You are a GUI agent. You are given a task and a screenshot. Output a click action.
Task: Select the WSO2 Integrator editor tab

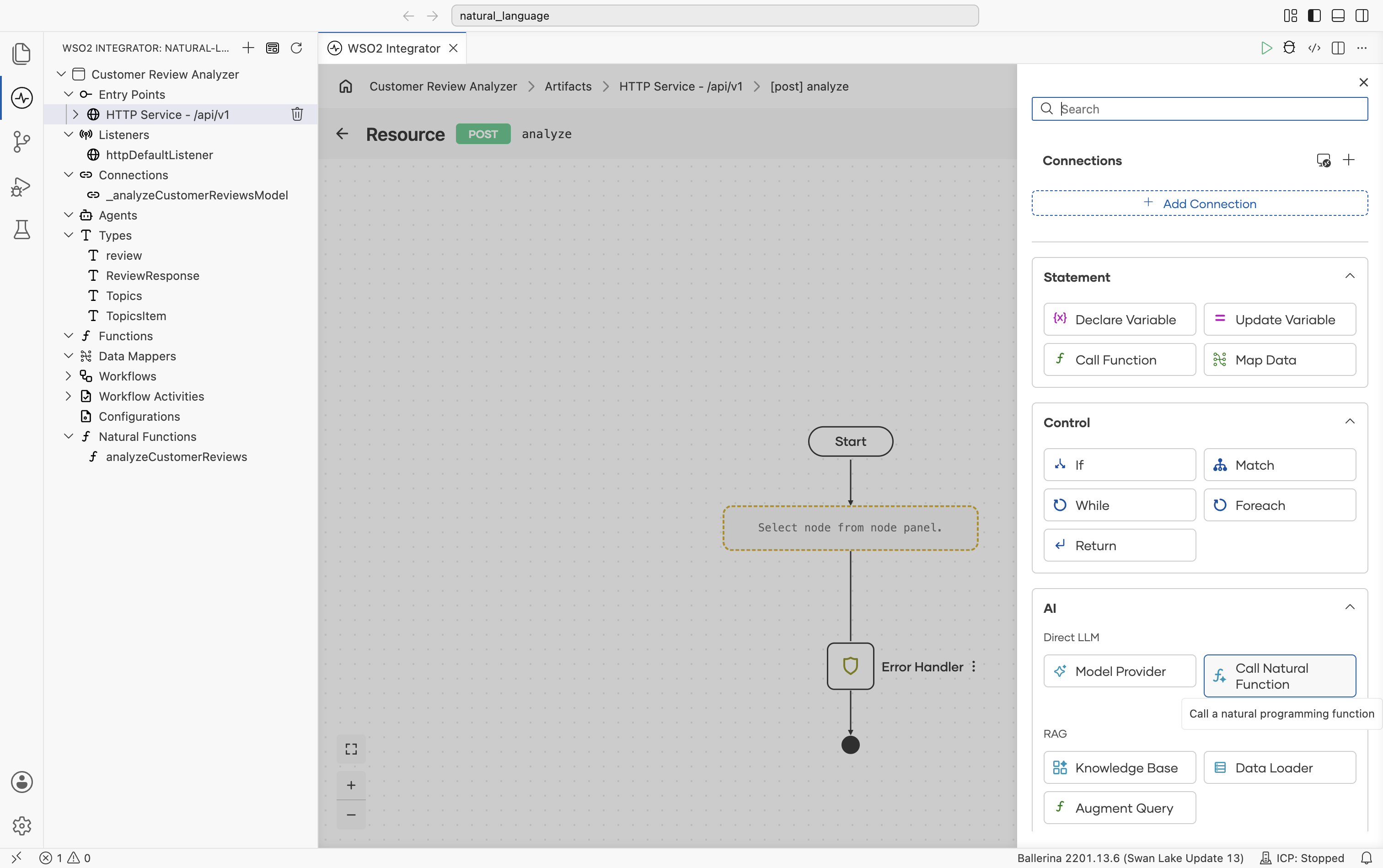[393, 48]
